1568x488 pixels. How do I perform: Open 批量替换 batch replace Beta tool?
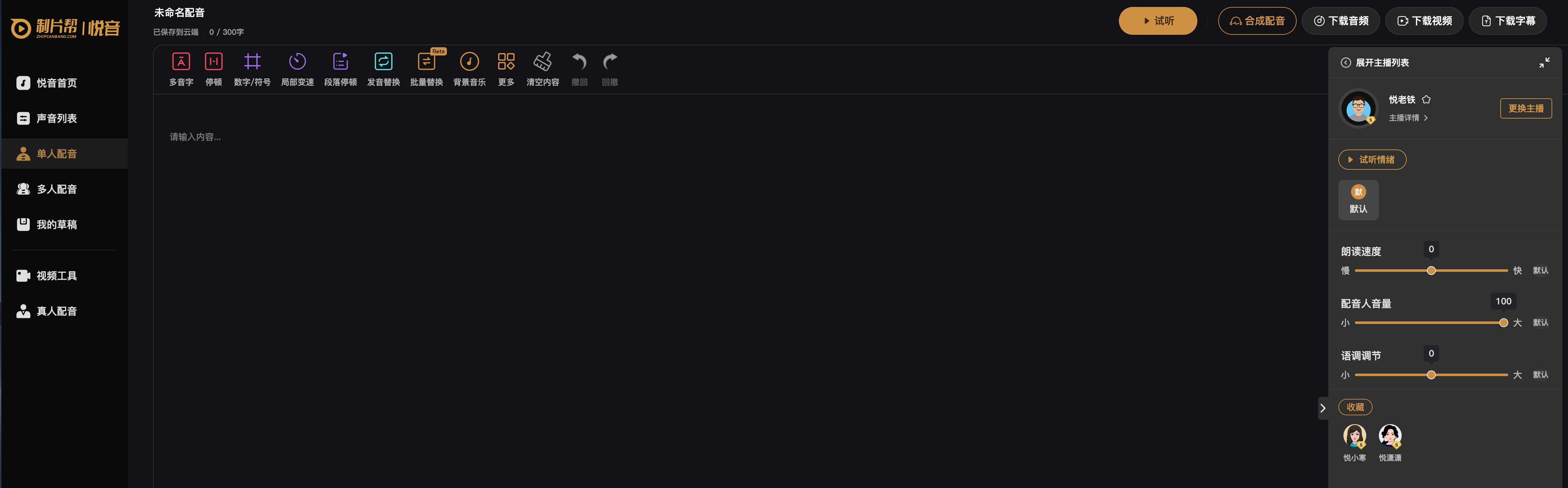(426, 69)
